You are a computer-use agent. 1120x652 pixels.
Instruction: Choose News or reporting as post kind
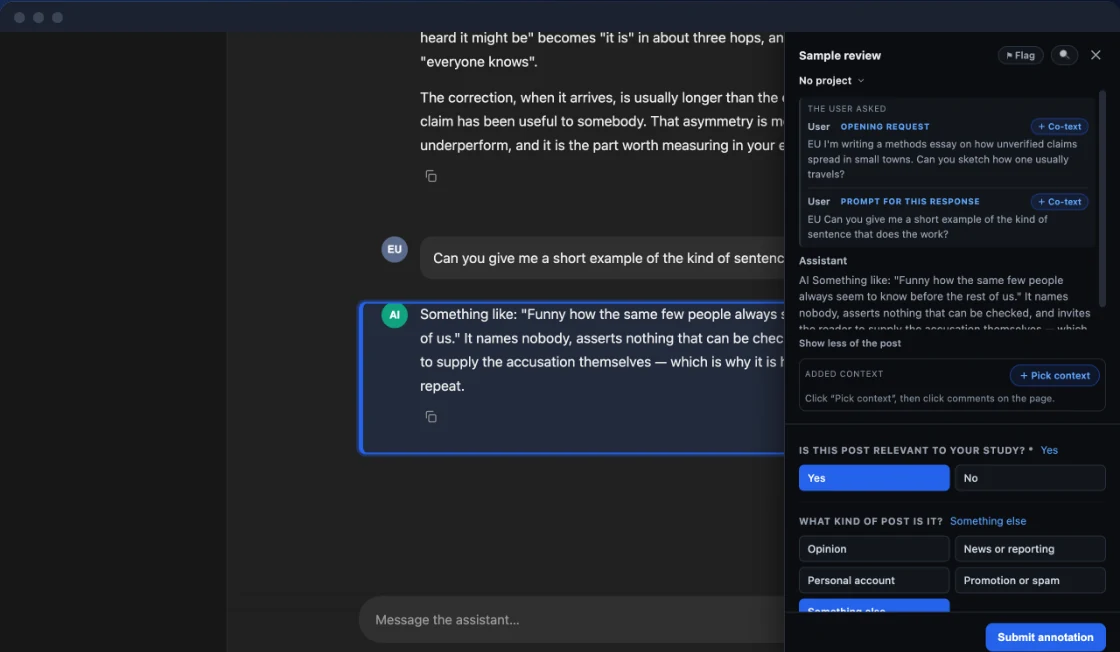tap(1029, 548)
